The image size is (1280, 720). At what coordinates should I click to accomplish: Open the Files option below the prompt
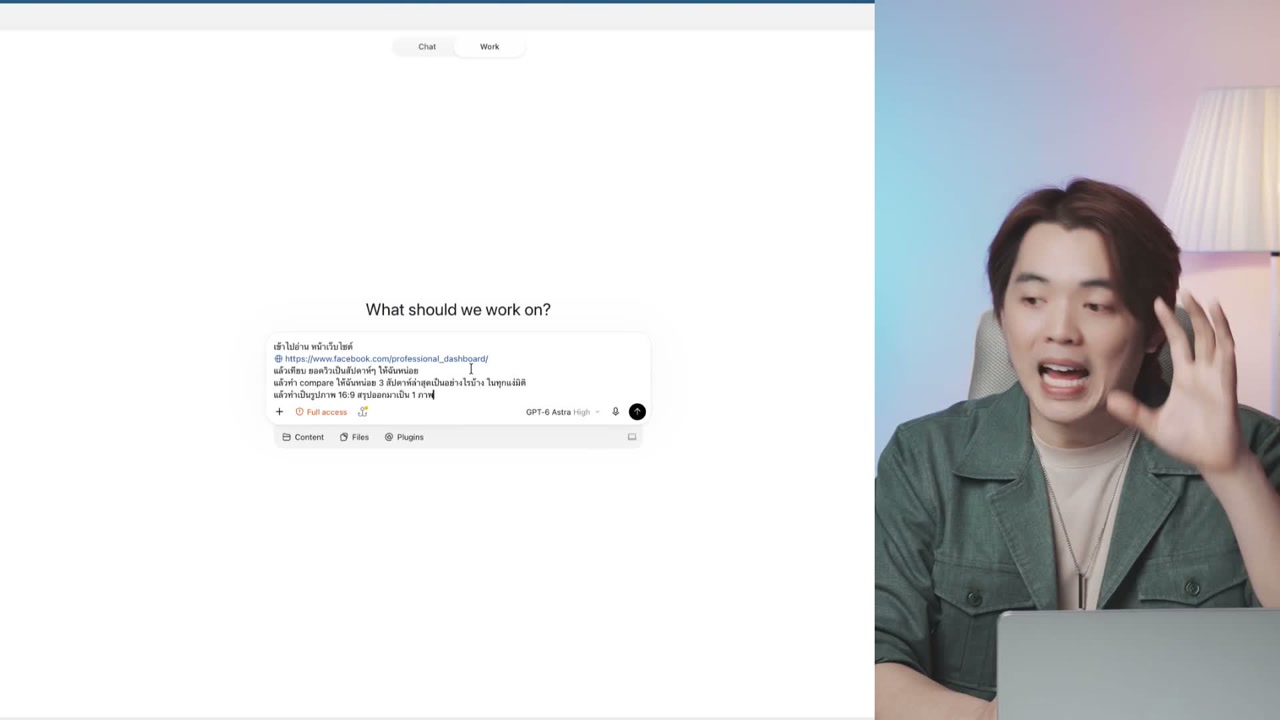[x=354, y=437]
